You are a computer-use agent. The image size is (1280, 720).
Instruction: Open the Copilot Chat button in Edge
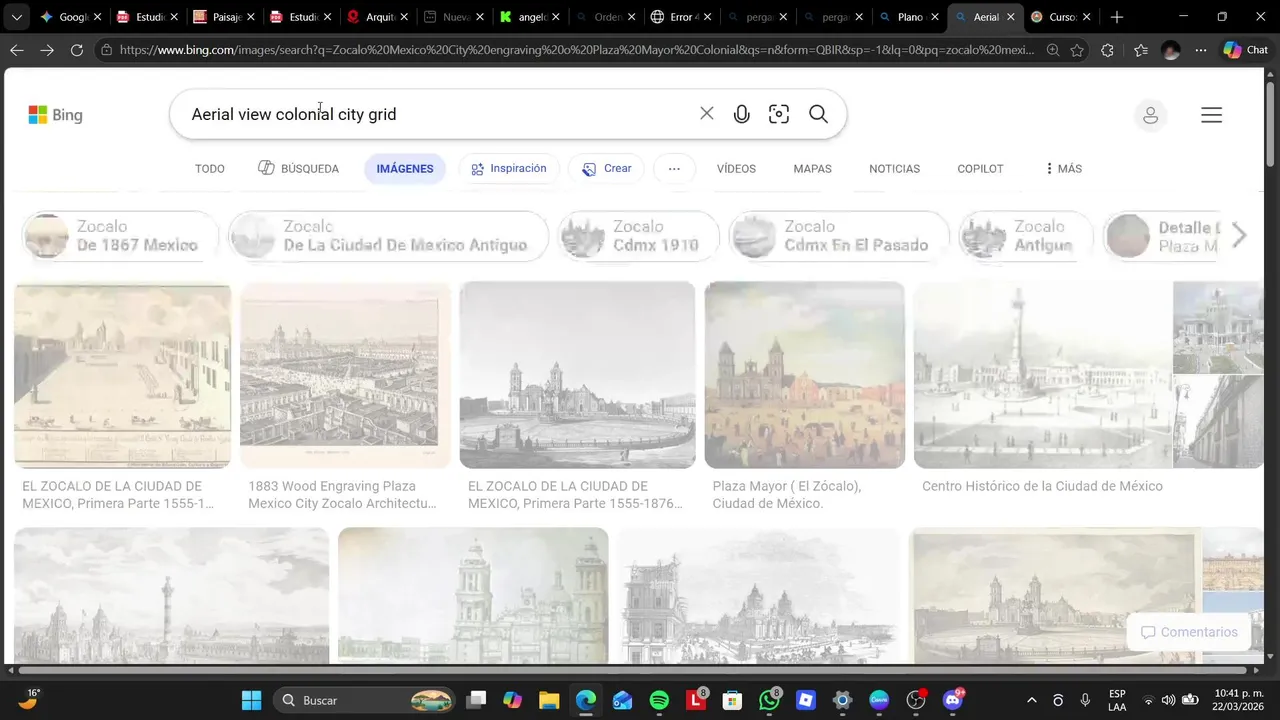pos(1245,50)
